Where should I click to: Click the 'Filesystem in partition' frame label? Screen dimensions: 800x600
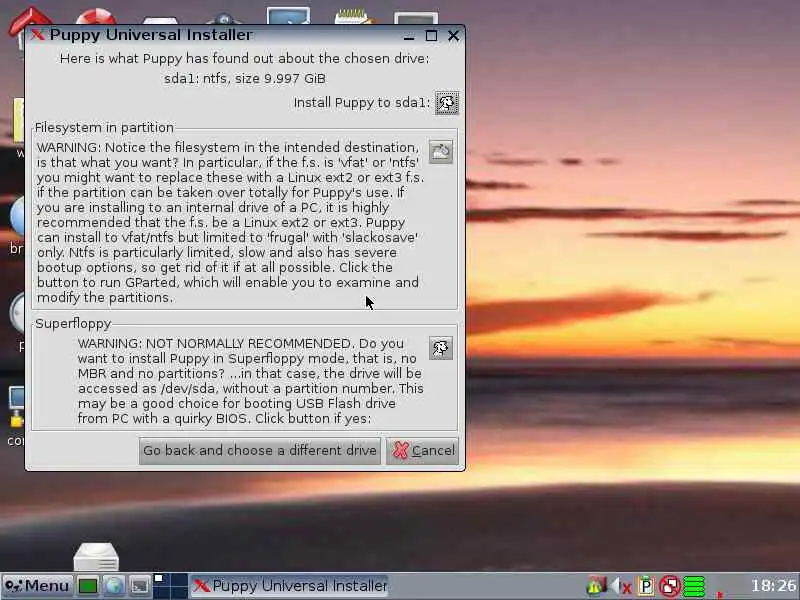coord(104,128)
